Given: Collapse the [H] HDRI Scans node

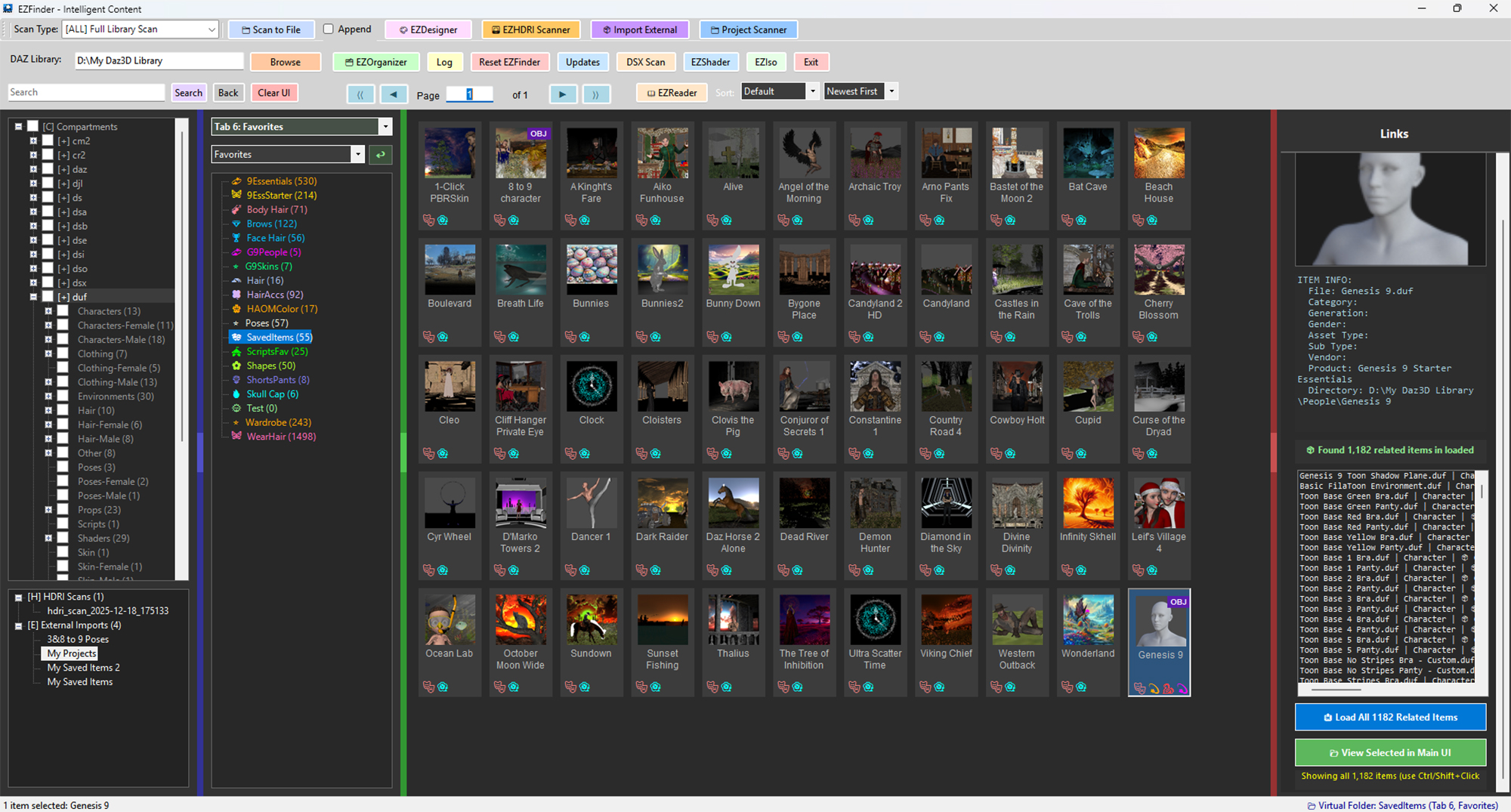Looking at the screenshot, I should pyautogui.click(x=19, y=597).
